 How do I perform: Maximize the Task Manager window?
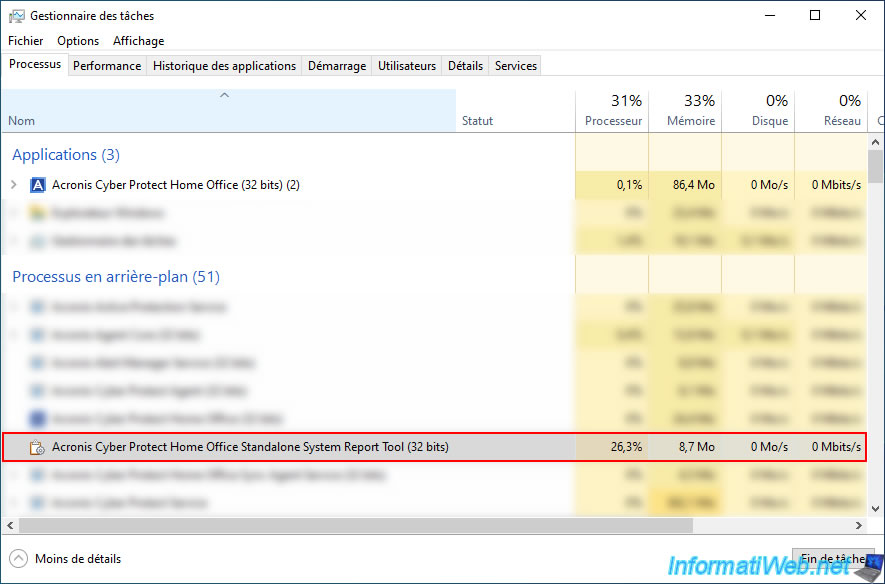click(815, 15)
